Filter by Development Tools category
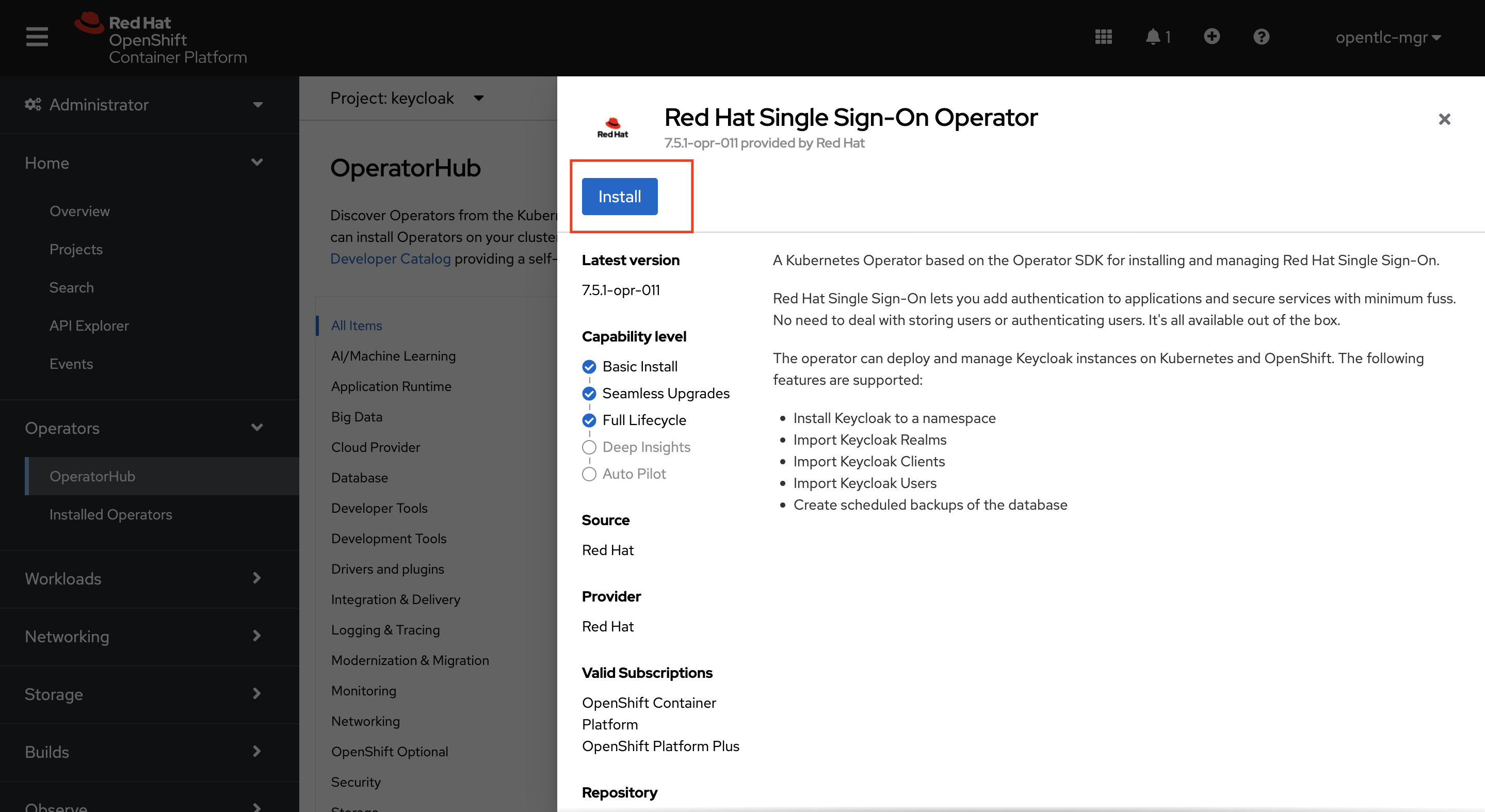This screenshot has height=812, width=1485. tap(389, 538)
